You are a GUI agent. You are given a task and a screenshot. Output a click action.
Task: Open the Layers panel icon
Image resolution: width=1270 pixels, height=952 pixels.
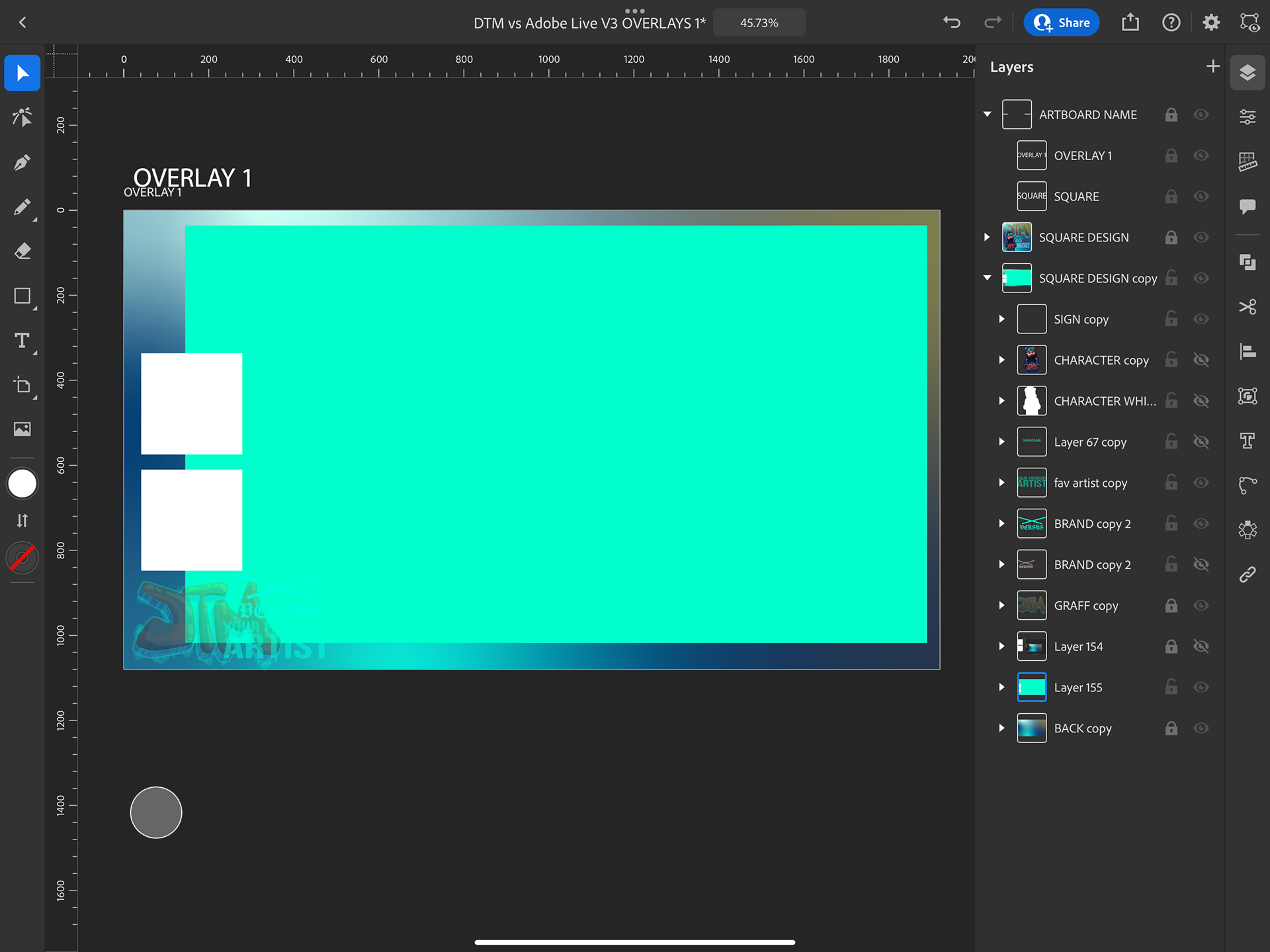click(x=1248, y=72)
